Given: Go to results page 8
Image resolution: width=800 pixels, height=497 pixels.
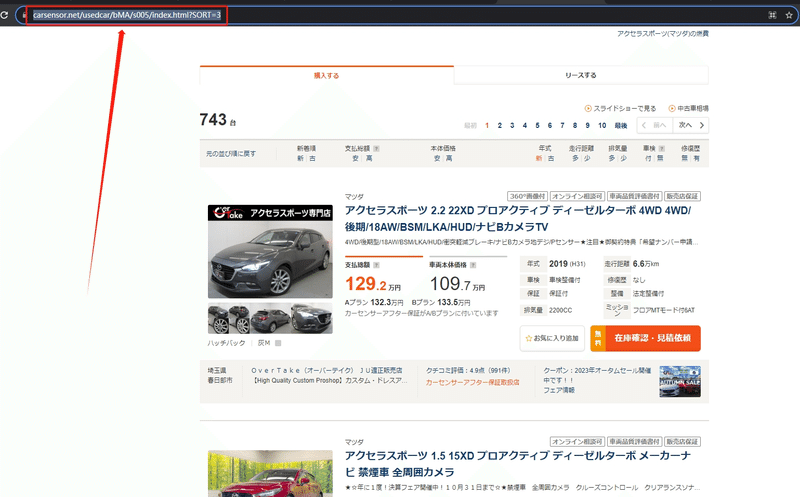Looking at the screenshot, I should [x=574, y=125].
